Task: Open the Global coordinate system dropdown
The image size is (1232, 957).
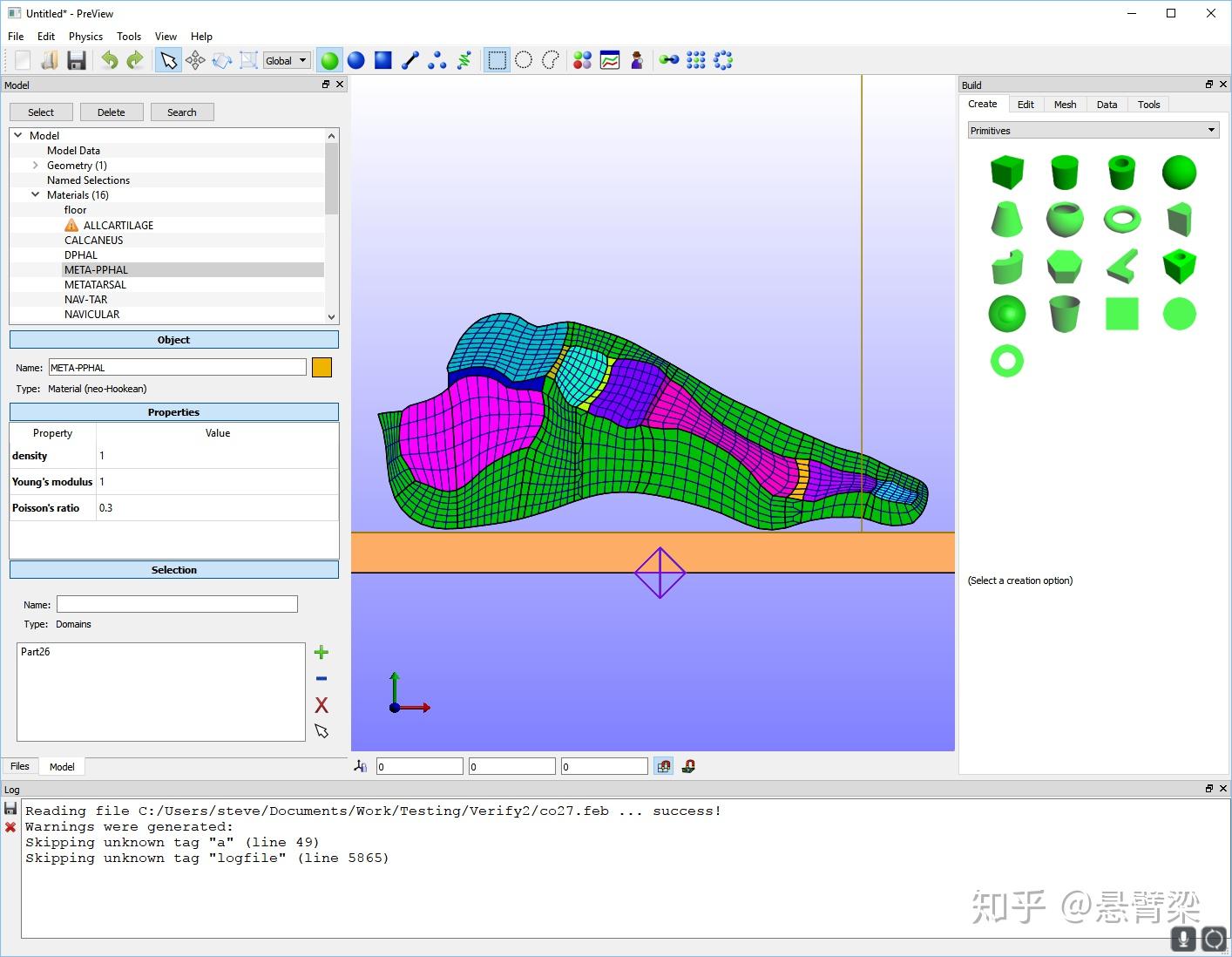Action: coord(287,60)
